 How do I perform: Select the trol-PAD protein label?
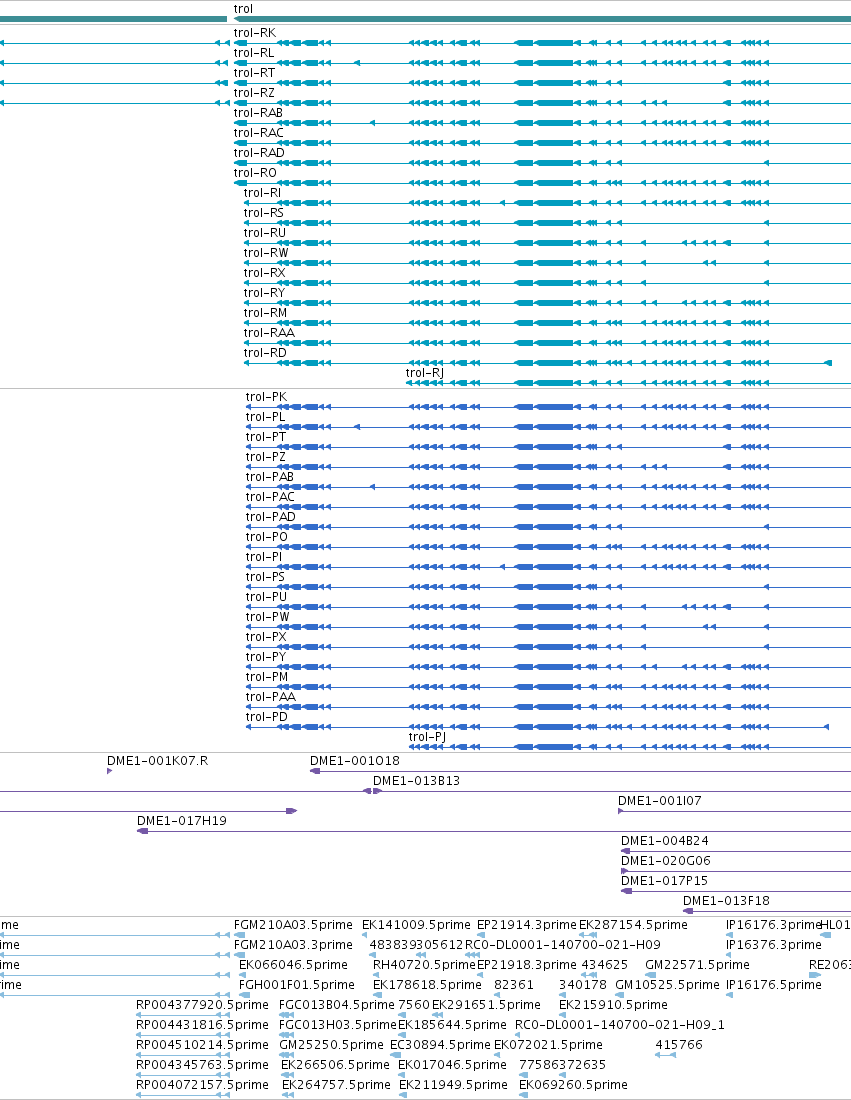pos(271,517)
